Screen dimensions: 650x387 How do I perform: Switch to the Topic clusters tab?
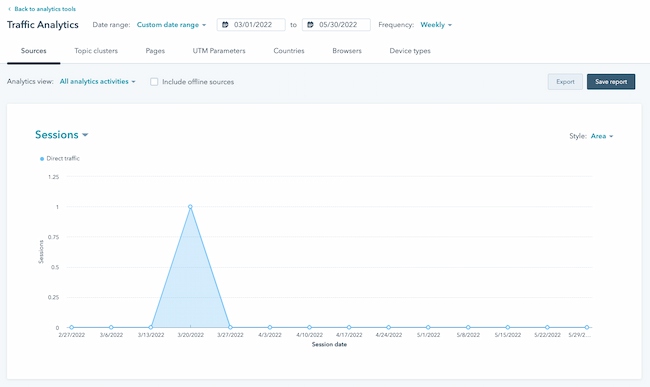click(x=96, y=51)
